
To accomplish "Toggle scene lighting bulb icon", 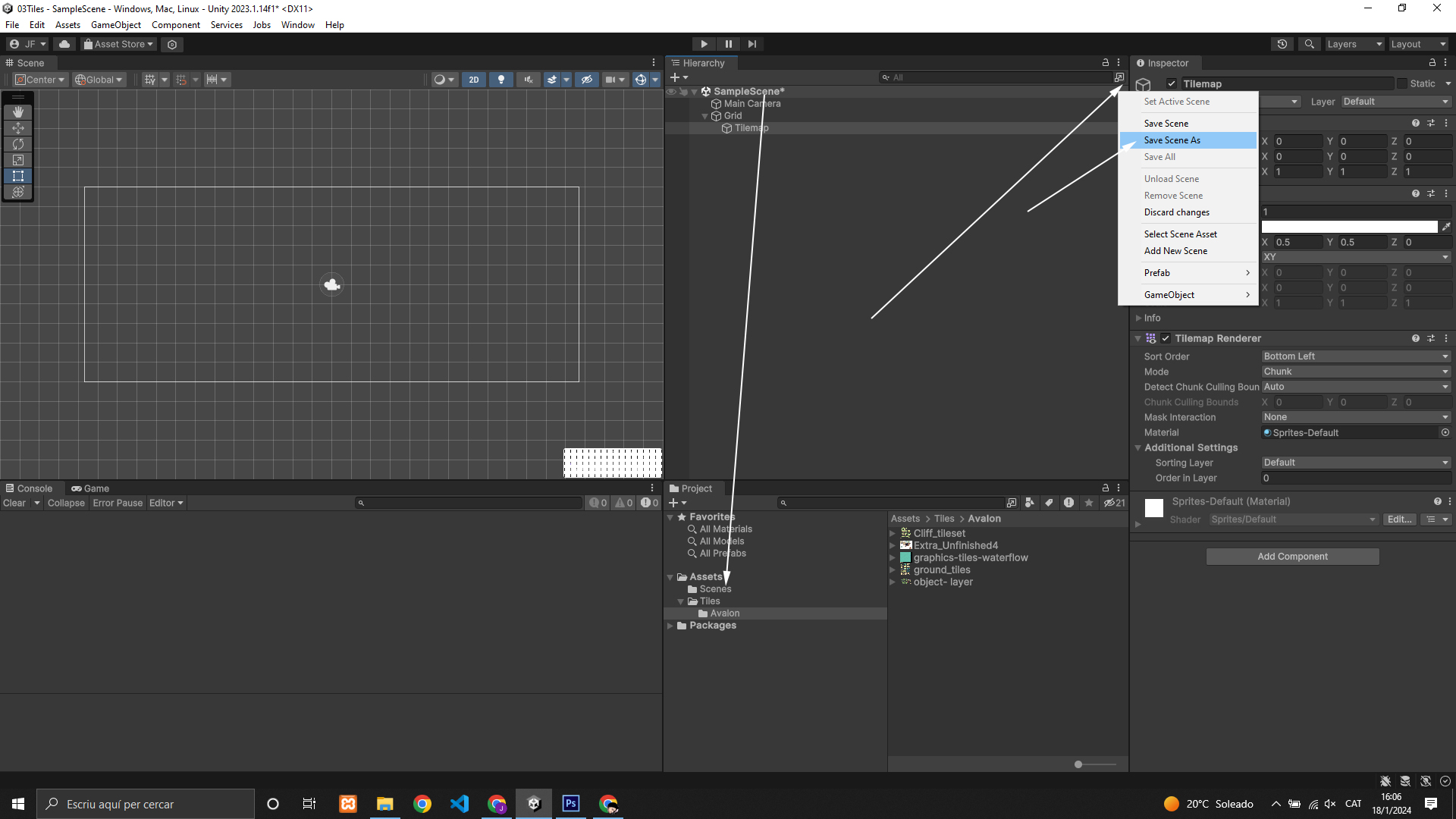I will (500, 80).
